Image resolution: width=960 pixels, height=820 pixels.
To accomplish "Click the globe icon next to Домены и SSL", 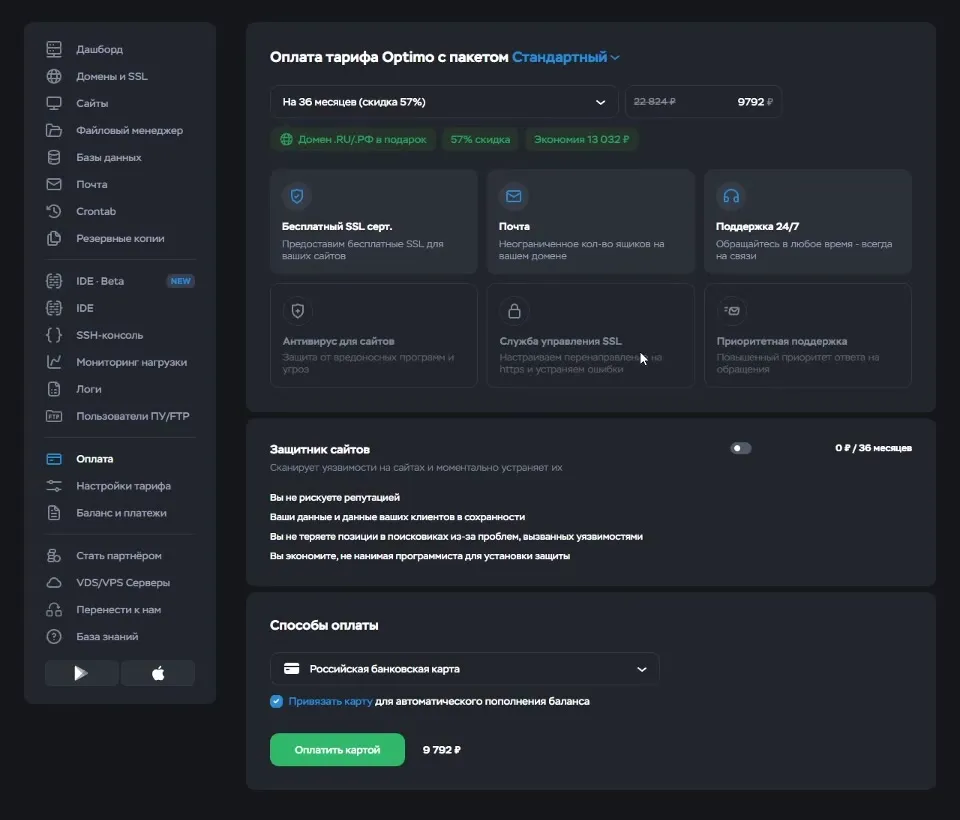I will tap(54, 76).
